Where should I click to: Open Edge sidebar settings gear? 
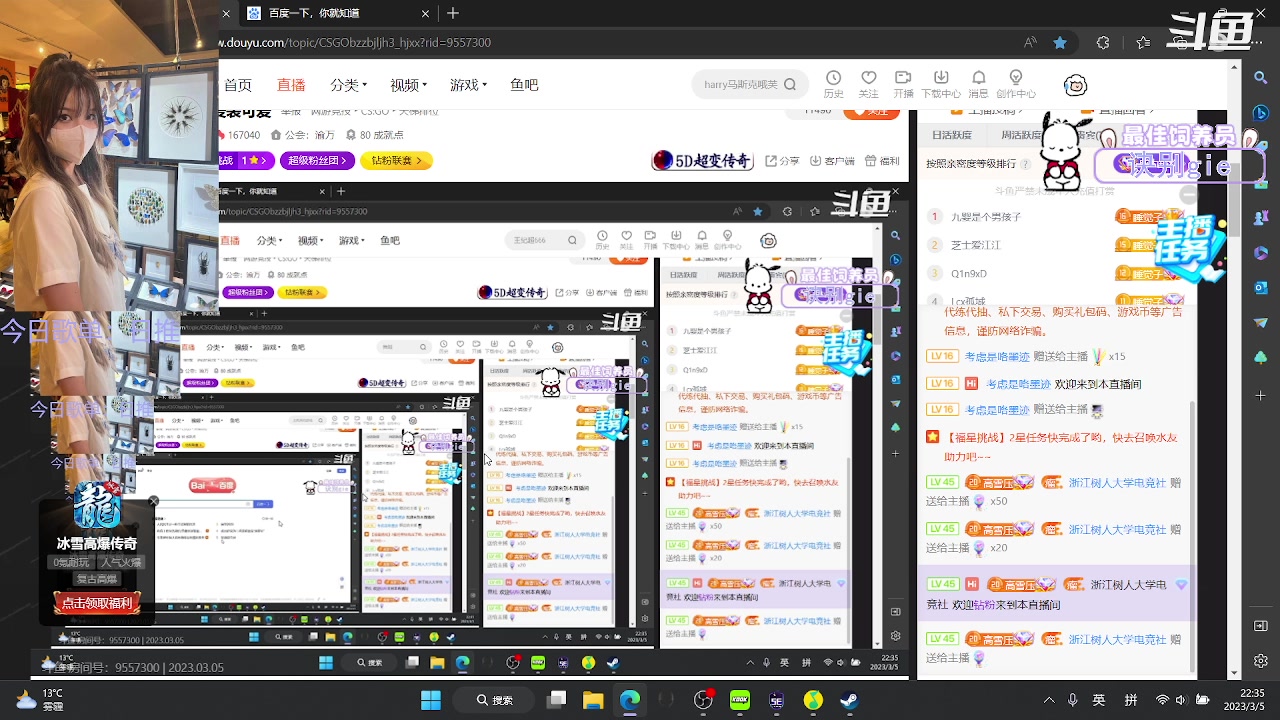pos(1261,661)
